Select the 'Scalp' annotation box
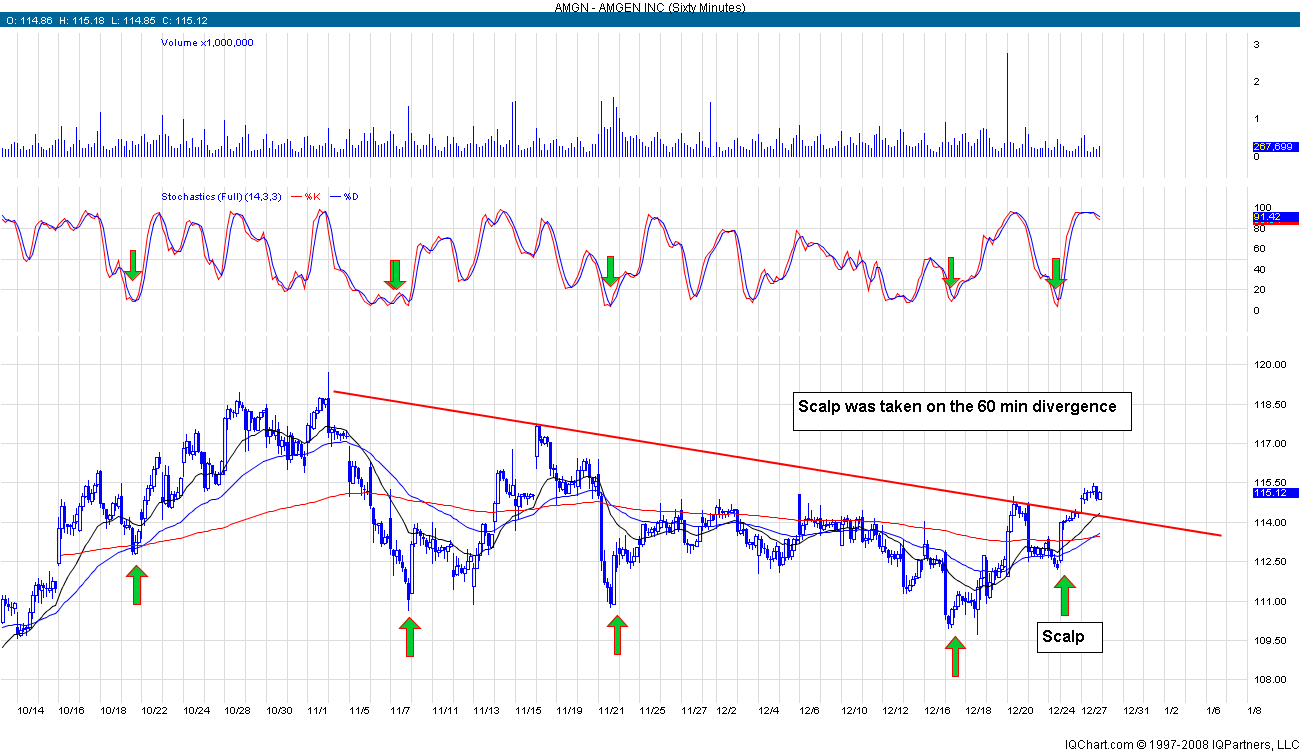Screen dimensions: 1300x751 point(1068,637)
